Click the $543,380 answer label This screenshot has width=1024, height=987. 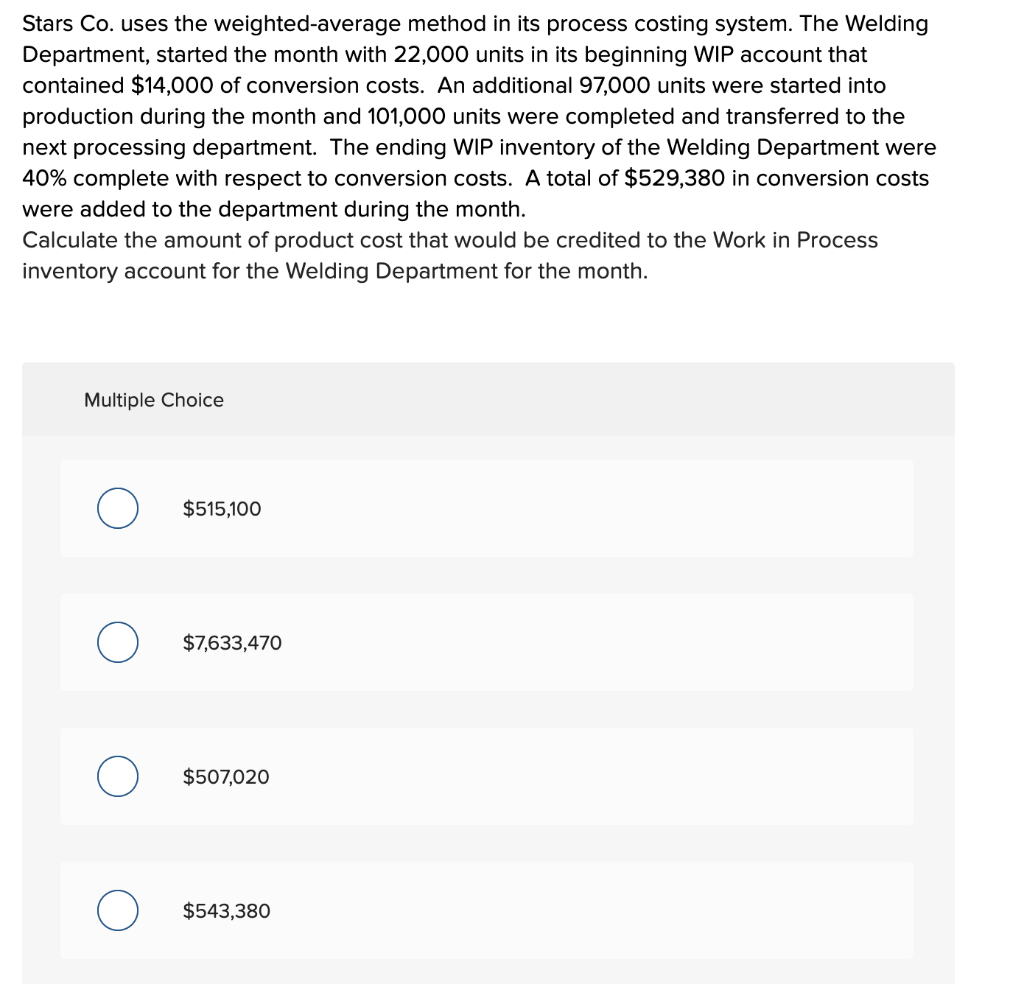click(x=226, y=911)
